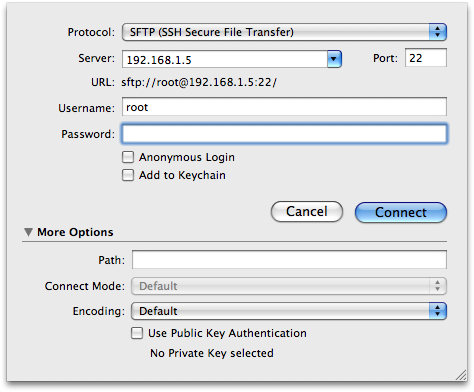Click the Cancel button
Viewport: 474px width, 392px height.
[307, 212]
